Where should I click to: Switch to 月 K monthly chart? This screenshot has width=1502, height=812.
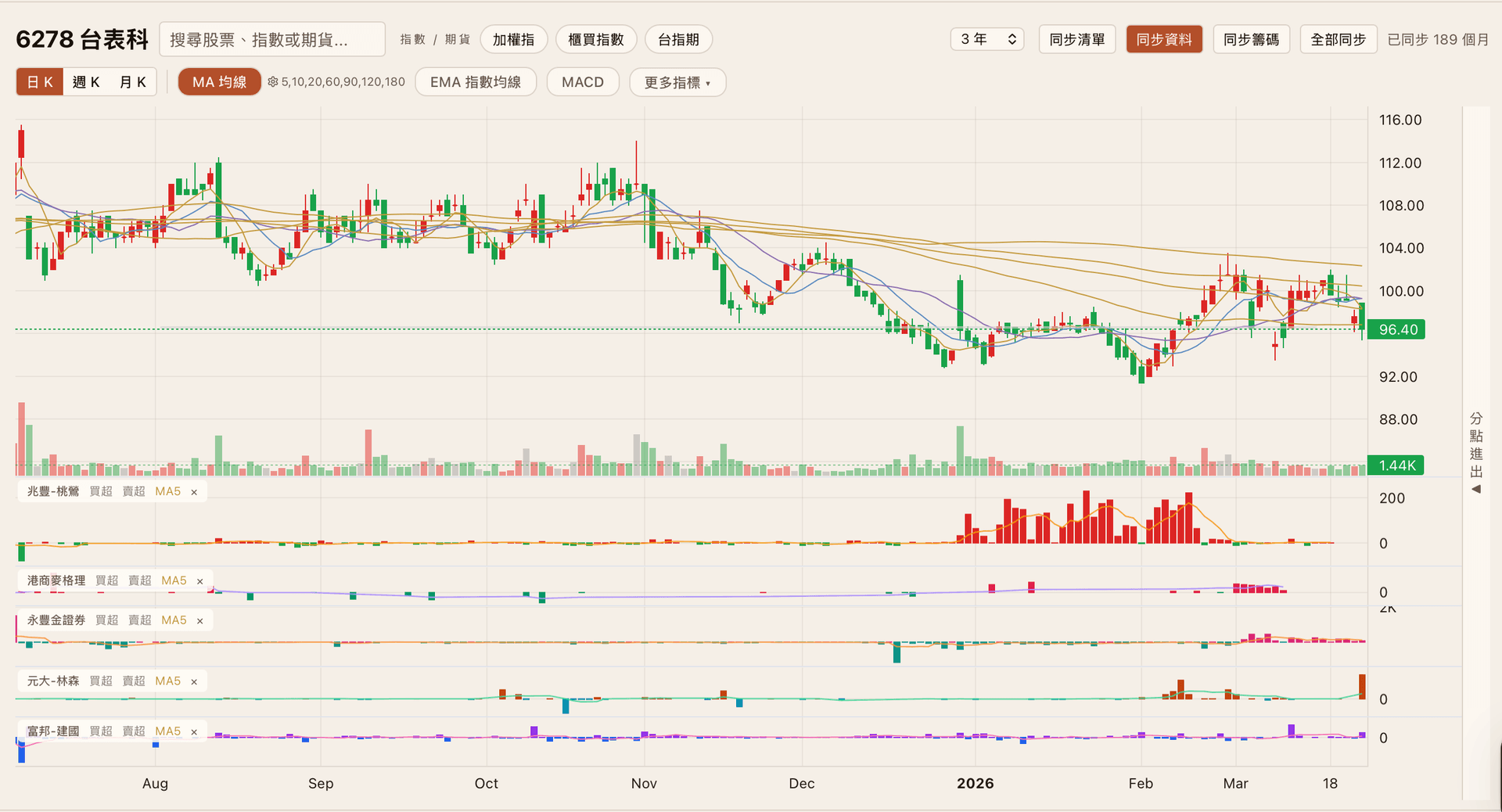pyautogui.click(x=132, y=82)
